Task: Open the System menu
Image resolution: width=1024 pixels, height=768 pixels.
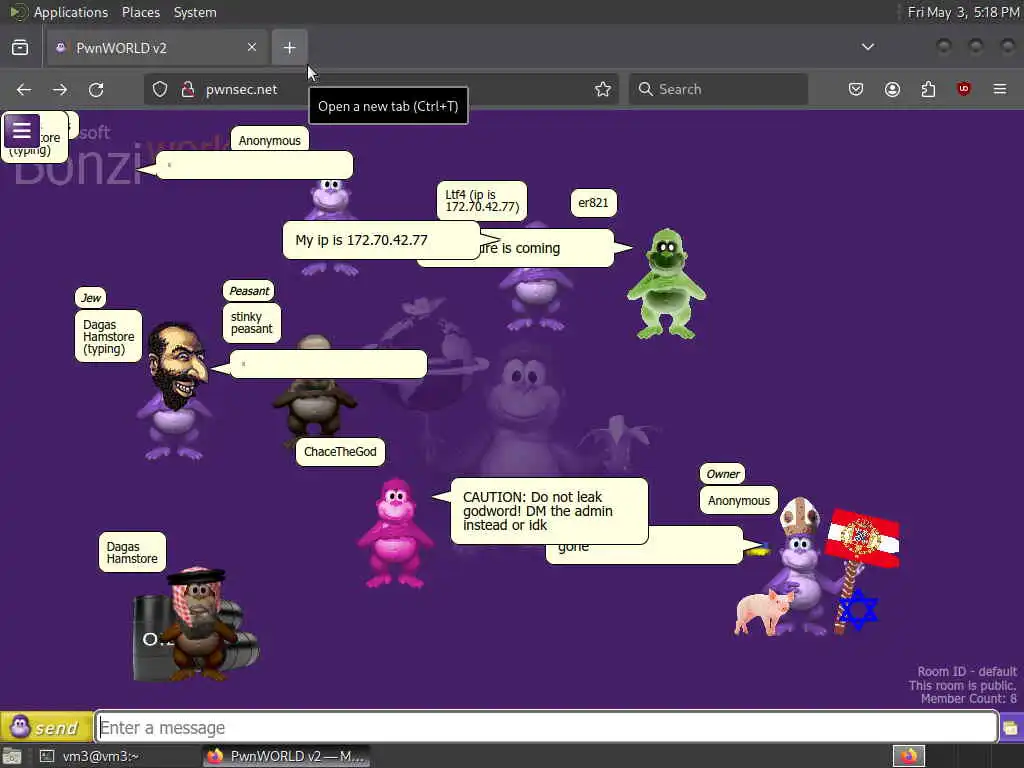Action: (195, 12)
